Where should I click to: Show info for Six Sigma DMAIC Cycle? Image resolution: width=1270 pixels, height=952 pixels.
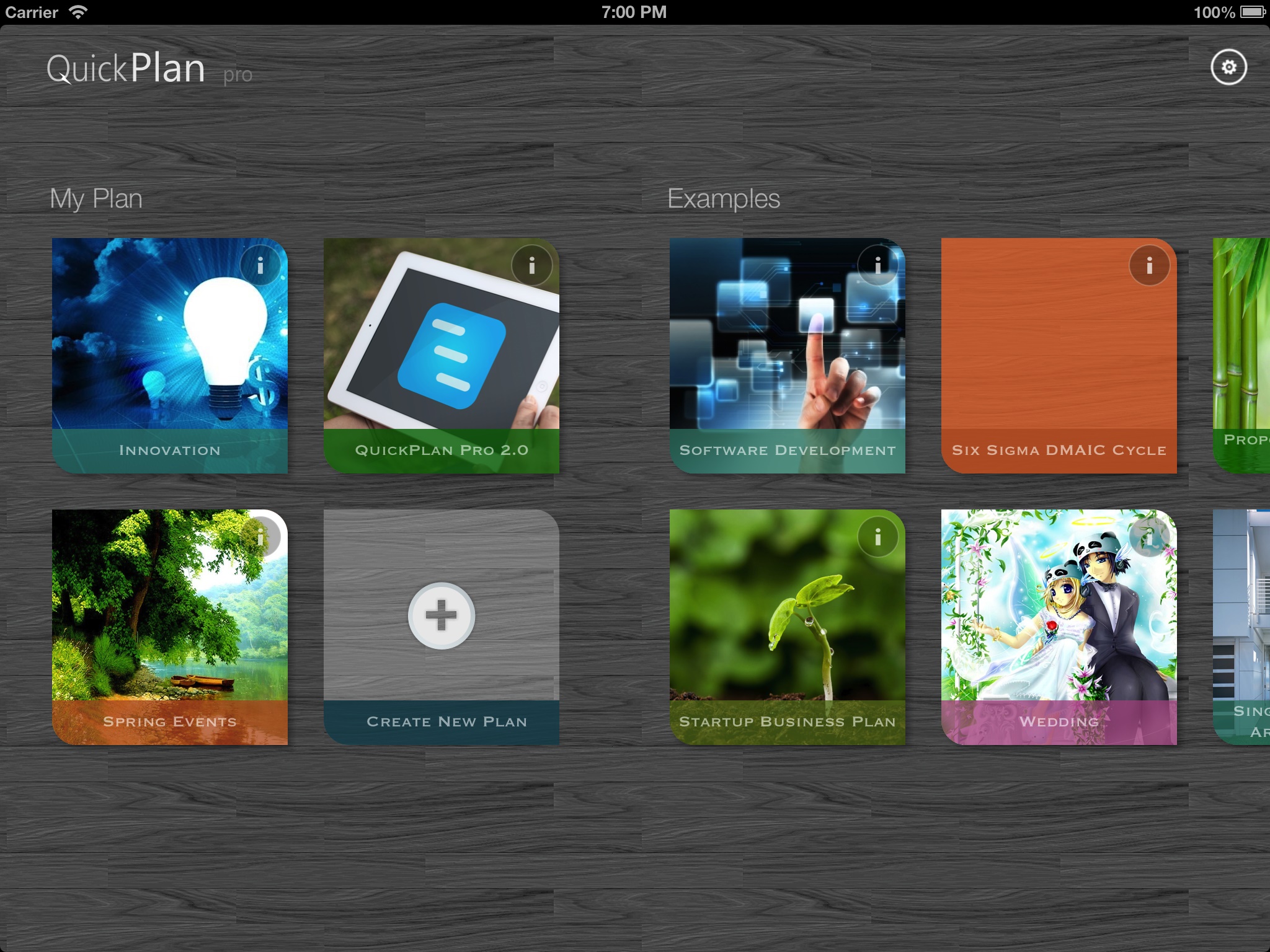[1149, 266]
